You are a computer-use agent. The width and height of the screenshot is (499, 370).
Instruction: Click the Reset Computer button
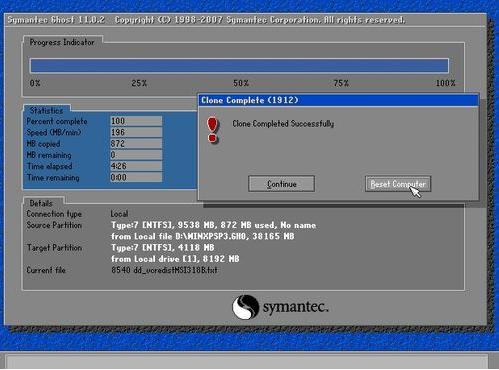pos(398,184)
